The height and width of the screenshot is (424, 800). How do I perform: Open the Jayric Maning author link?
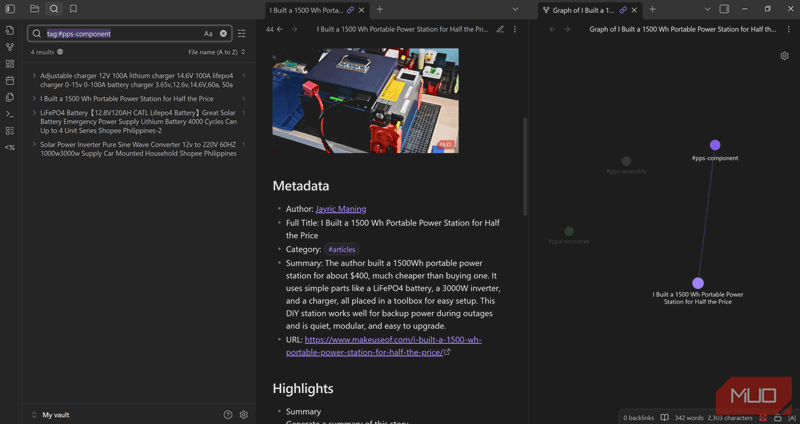coord(340,209)
